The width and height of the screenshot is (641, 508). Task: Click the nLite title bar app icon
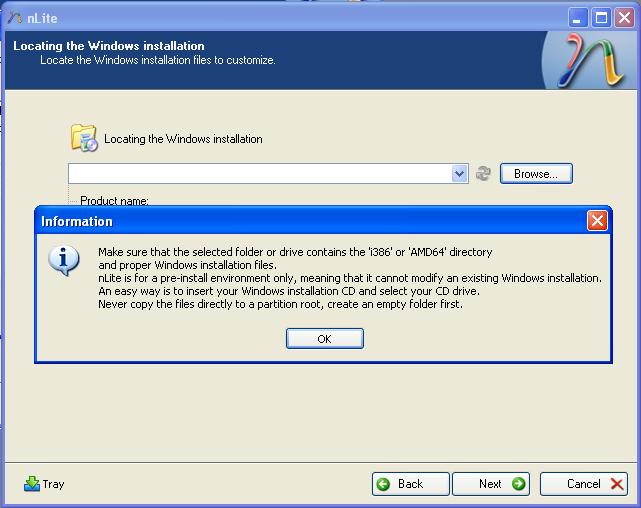point(14,18)
